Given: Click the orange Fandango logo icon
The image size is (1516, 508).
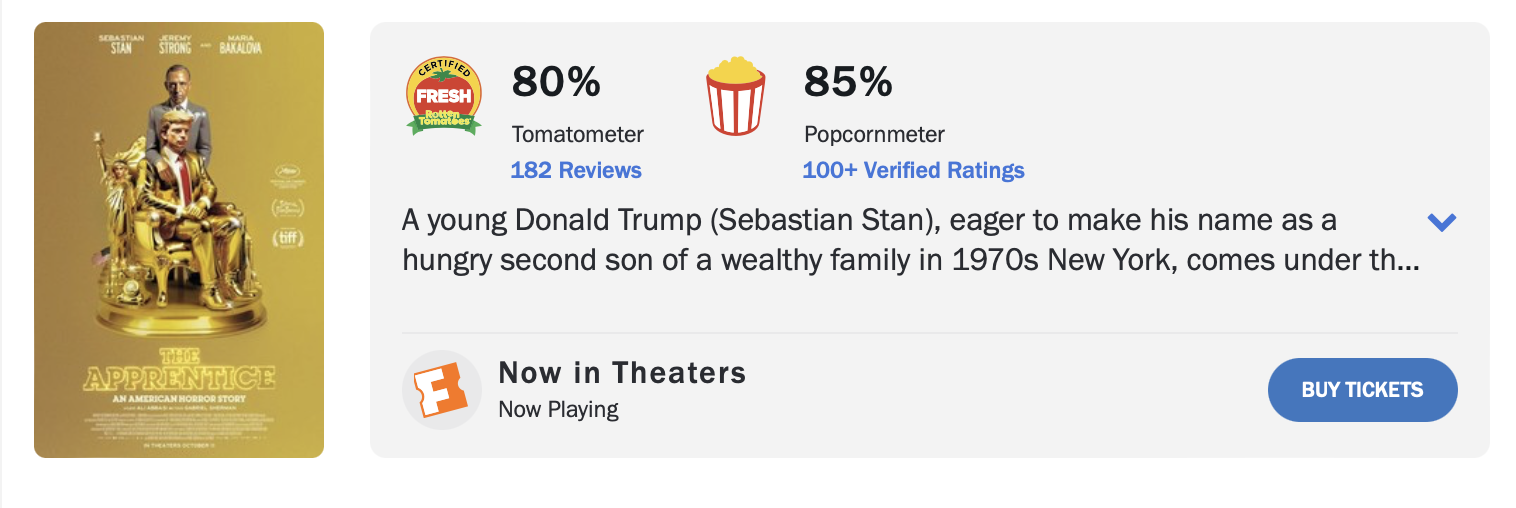Looking at the screenshot, I should click(x=442, y=390).
